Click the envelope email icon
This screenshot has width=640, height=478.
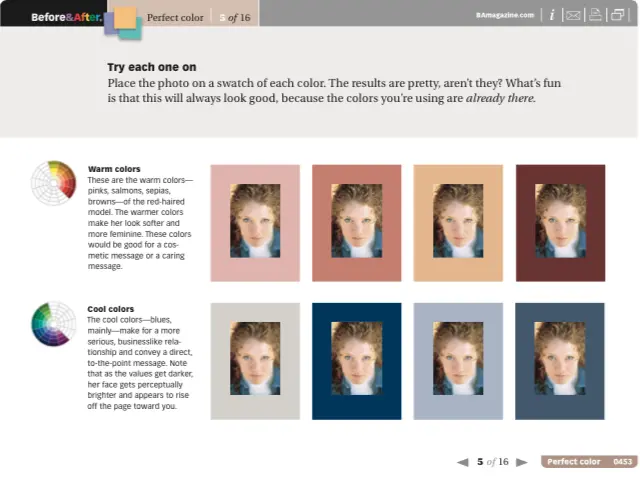572,15
